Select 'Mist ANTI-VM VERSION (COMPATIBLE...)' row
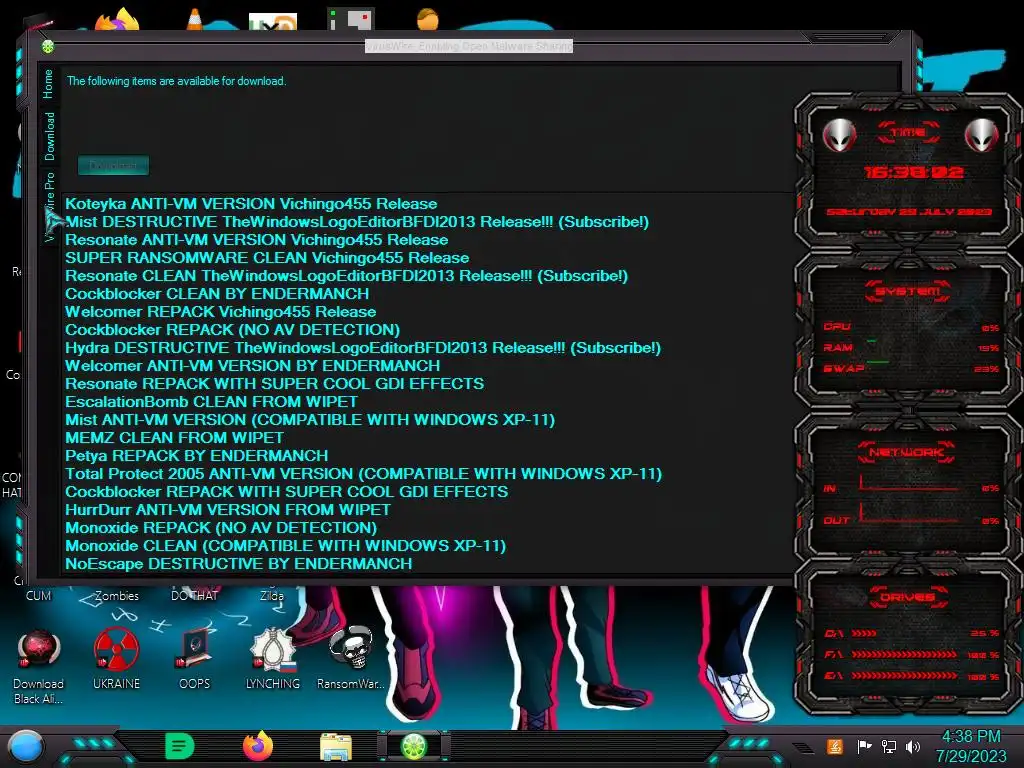This screenshot has width=1024, height=768. [x=310, y=419]
